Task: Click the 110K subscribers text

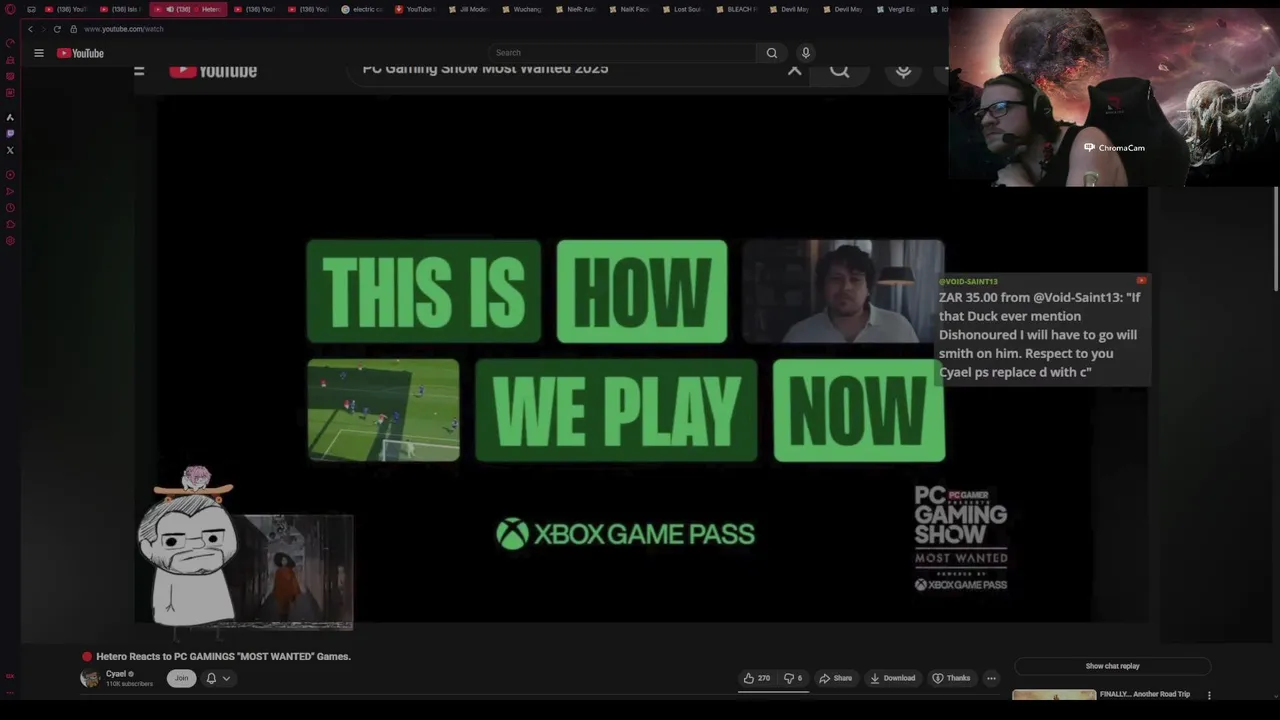Action: tap(129, 684)
